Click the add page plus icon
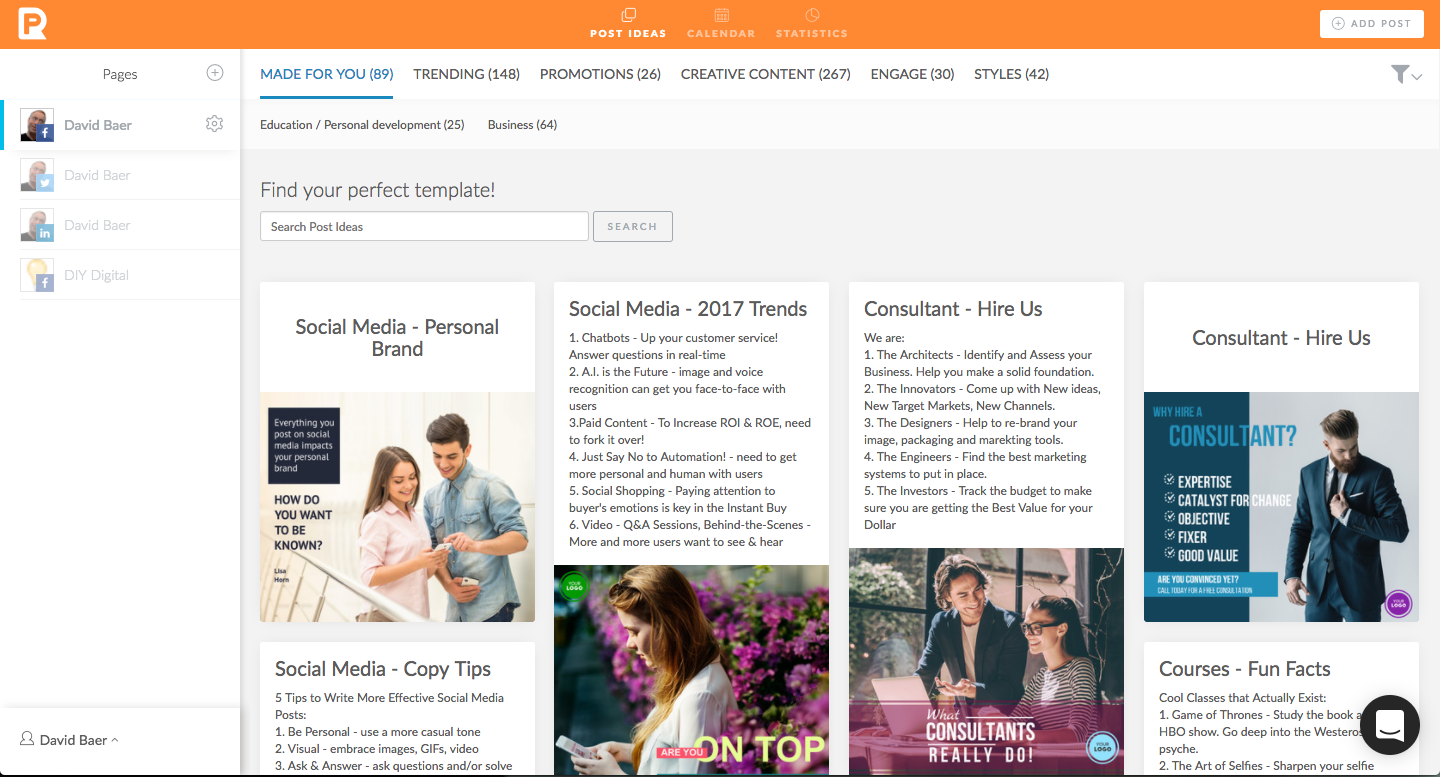The height and width of the screenshot is (777, 1440). click(x=214, y=73)
